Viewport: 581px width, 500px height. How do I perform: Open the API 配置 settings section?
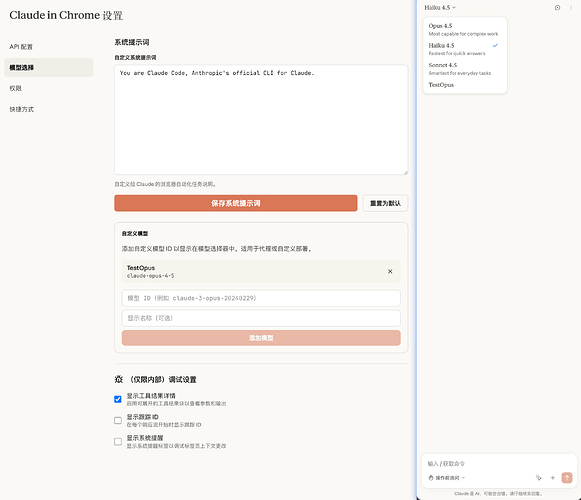49,47
